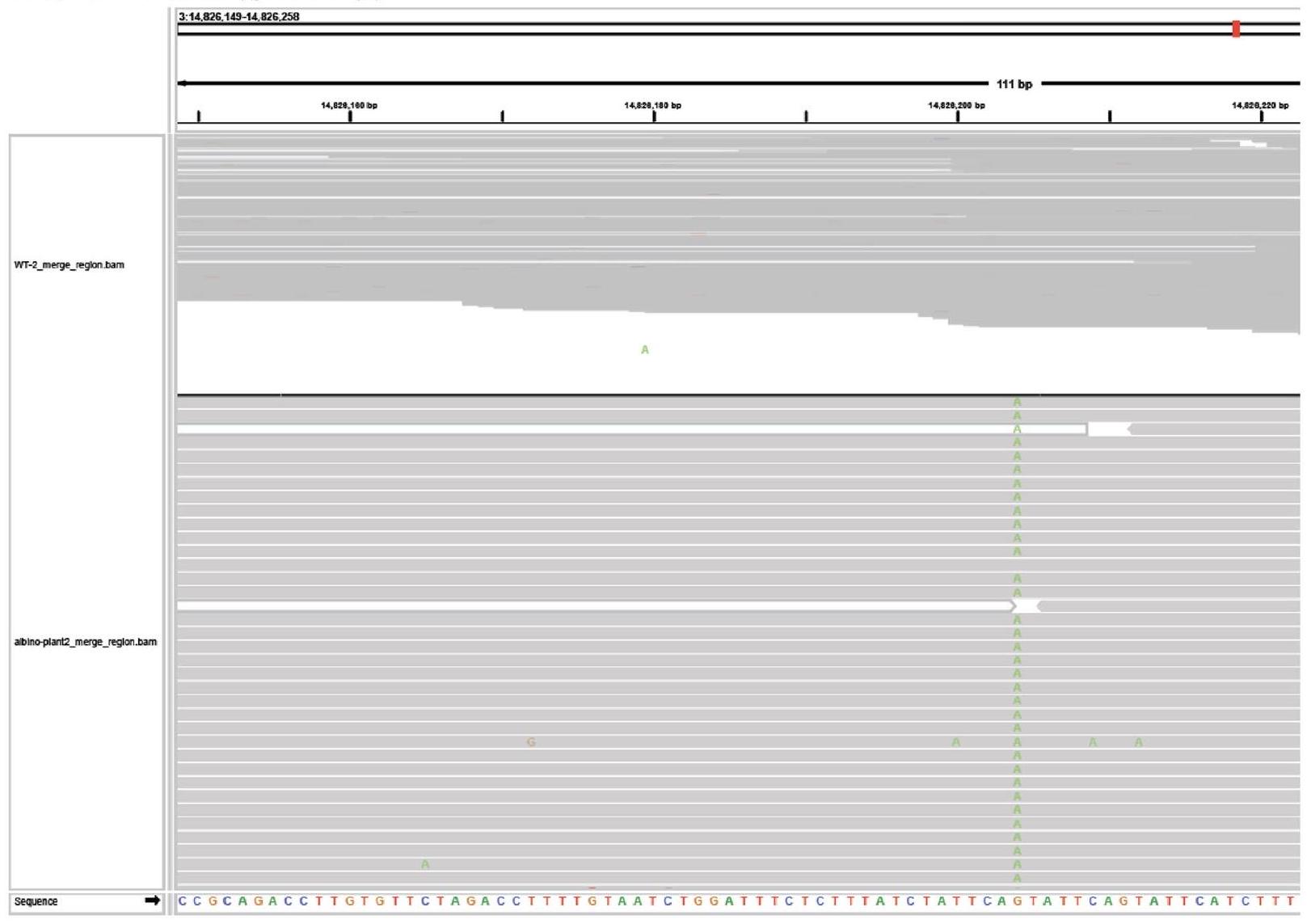Click the left arrowhead of the ruler span line
This screenshot has height=924, width=1307.
coord(183,83)
